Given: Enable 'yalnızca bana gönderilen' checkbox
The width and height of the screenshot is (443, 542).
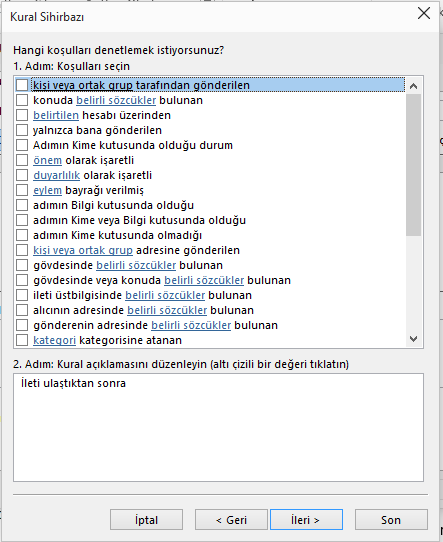Looking at the screenshot, I should coord(22,130).
